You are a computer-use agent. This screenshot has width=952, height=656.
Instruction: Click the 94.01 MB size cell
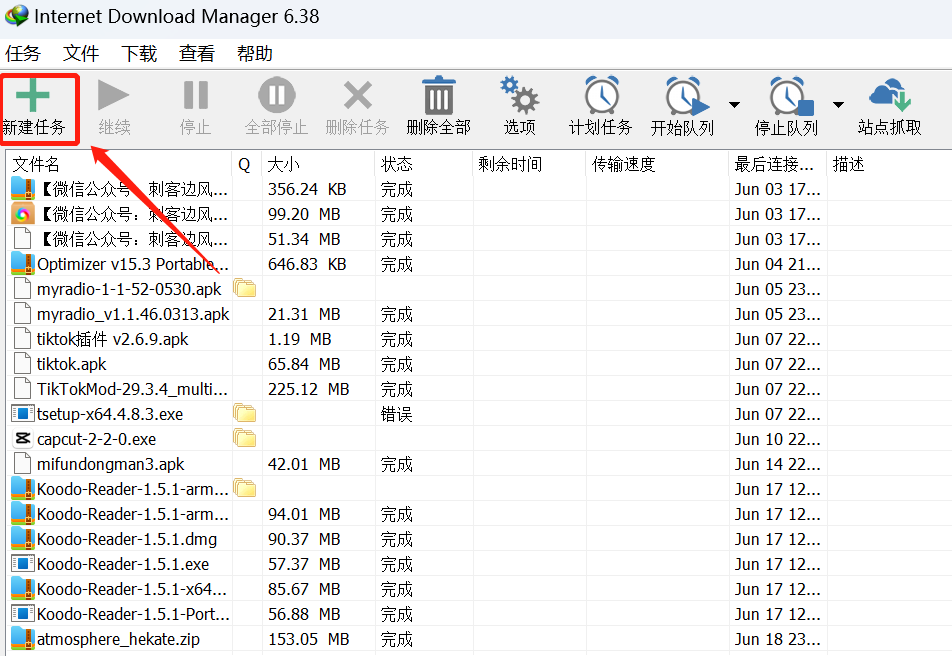[x=304, y=514]
